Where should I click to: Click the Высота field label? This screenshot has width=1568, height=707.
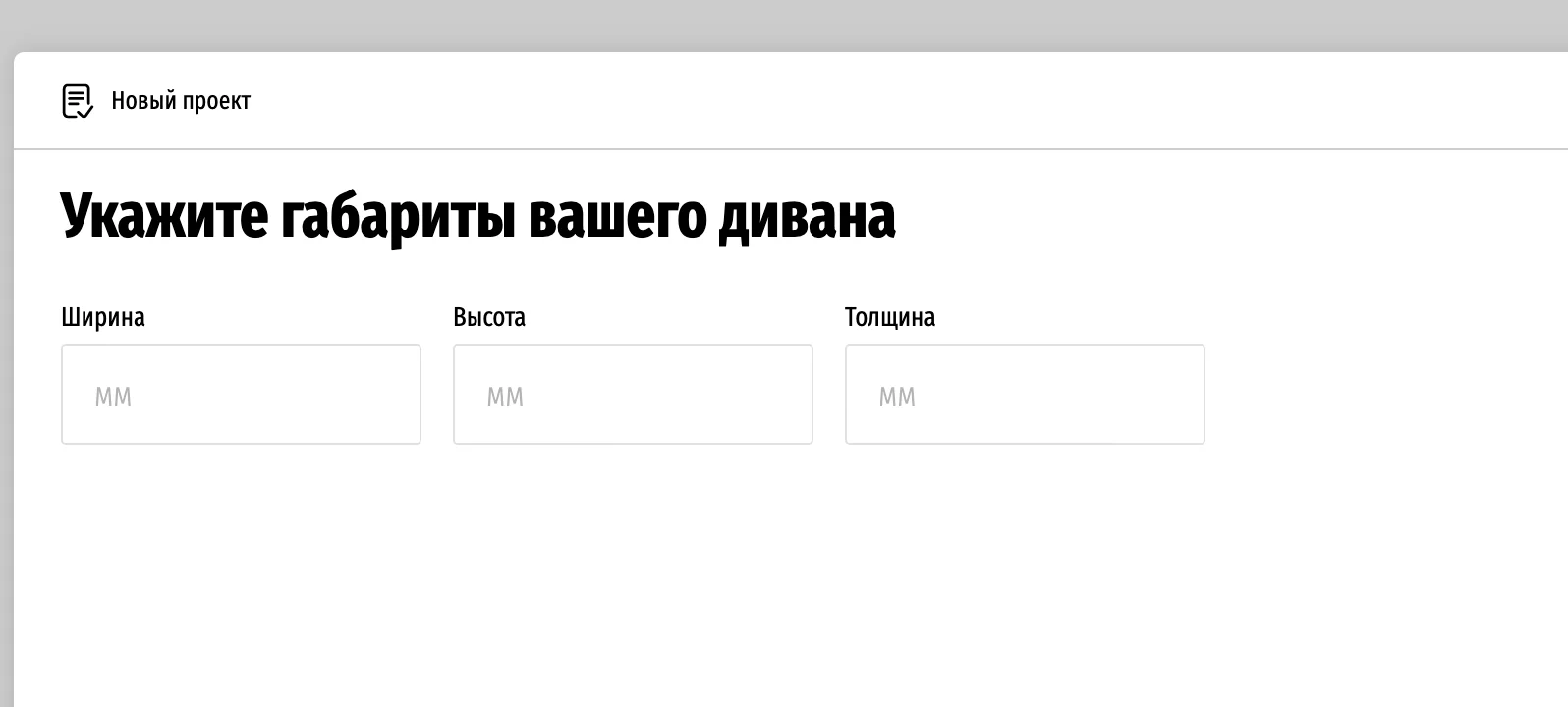(489, 317)
